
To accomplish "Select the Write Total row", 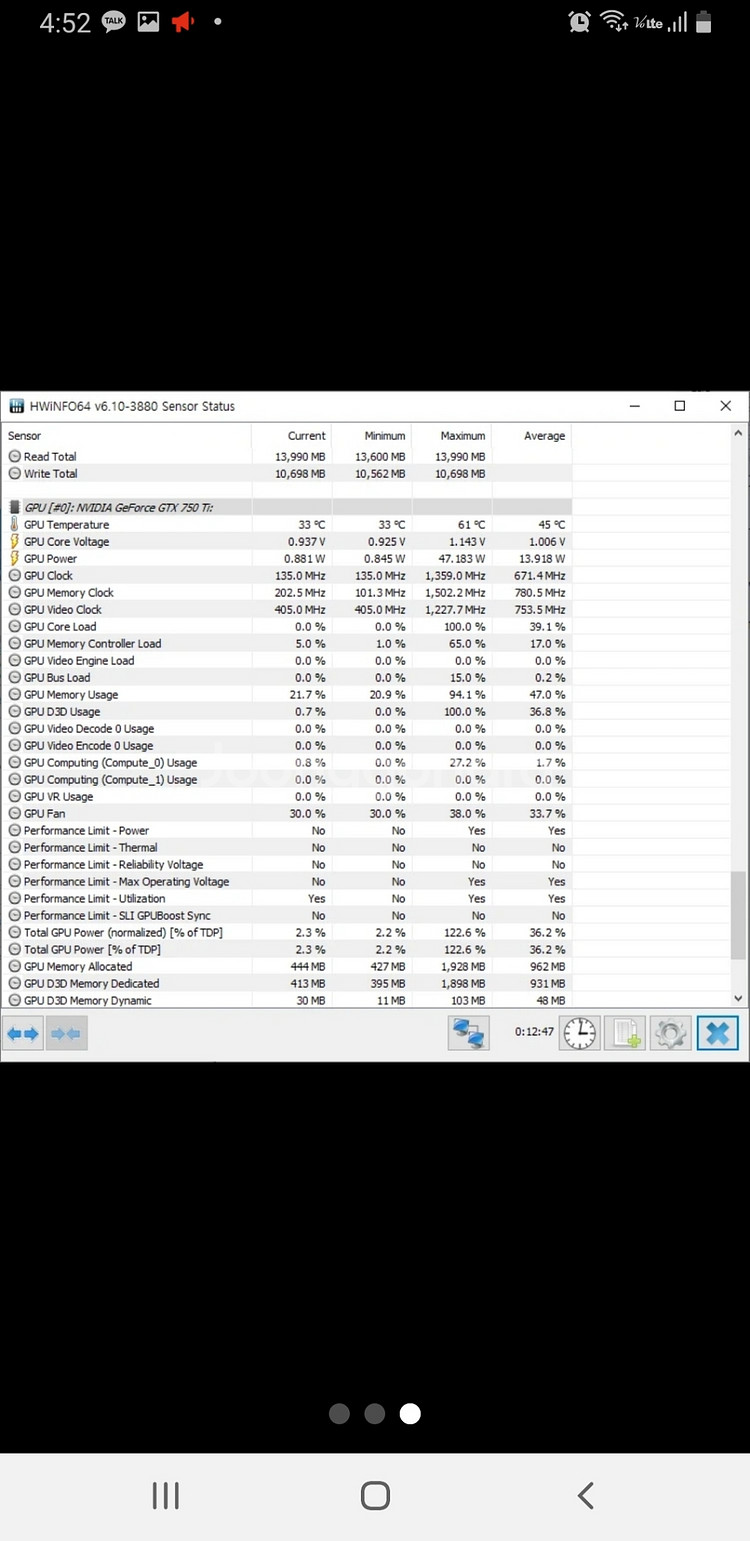I will pos(287,473).
